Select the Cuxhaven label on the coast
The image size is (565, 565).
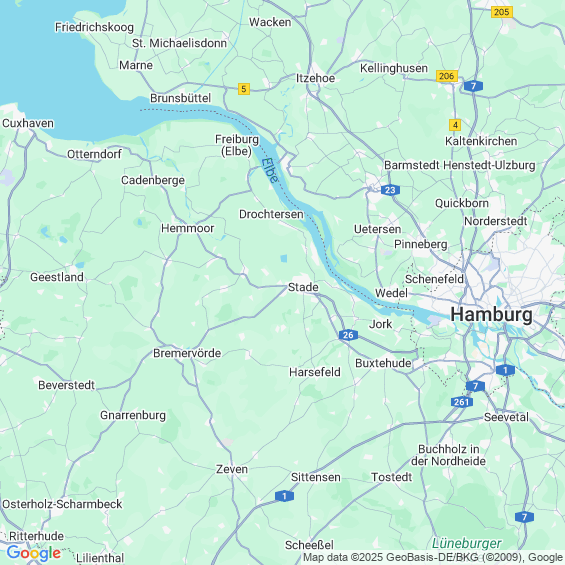coord(28,123)
